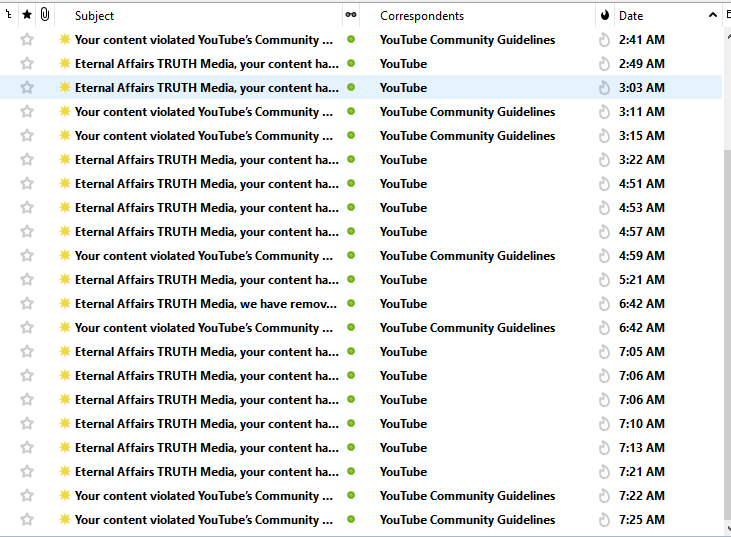Viewport: 731px width, 537px height.
Task: Star the 3:03 AM YouTube message
Action: 27,88
